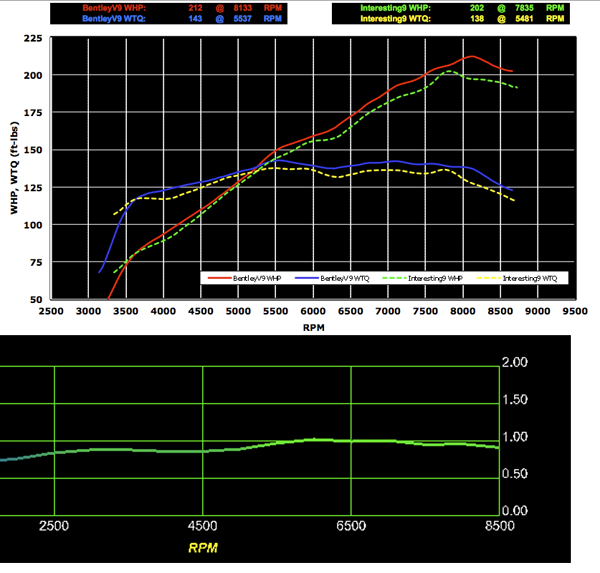Image resolution: width=600 pixels, height=573 pixels.
Task: Select the blue line swatch in legend
Action: [x=307, y=278]
